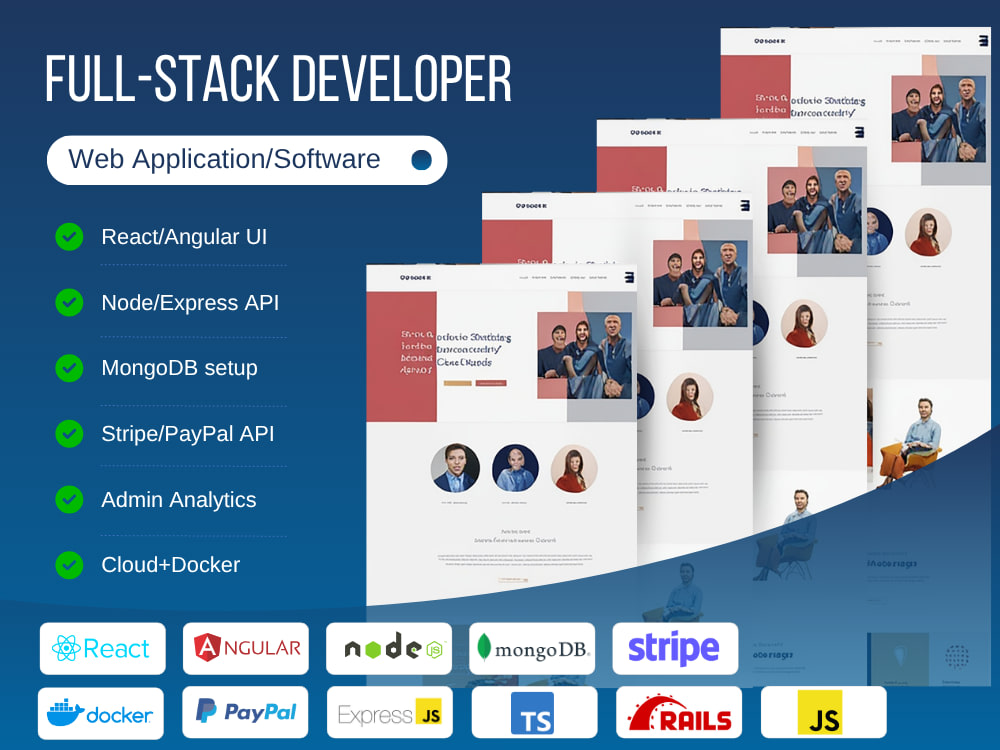Screen dimensions: 1000x750
Task: Click the Docker logo badge
Action: [x=101, y=713]
